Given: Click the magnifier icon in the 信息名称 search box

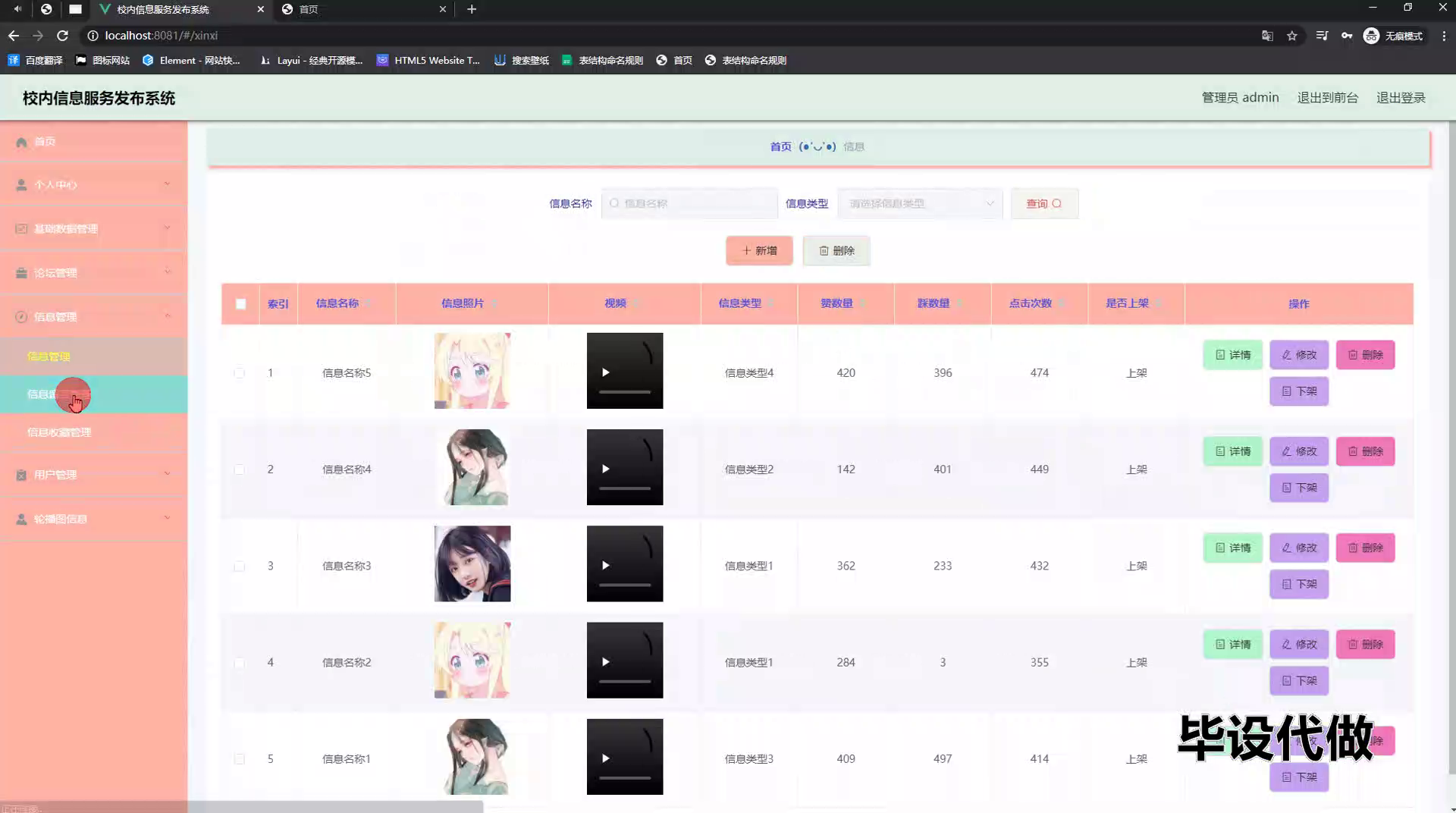Looking at the screenshot, I should point(614,203).
